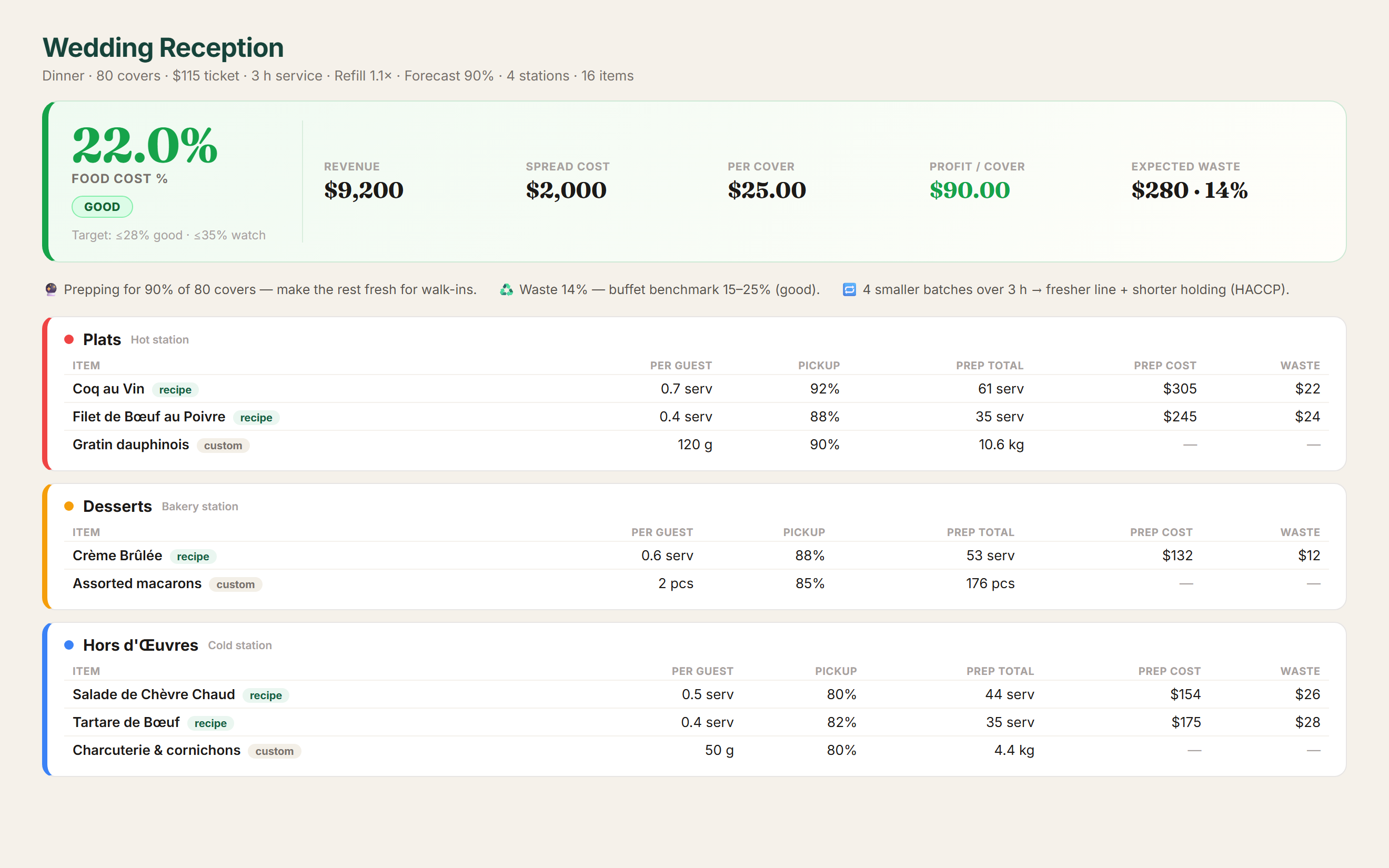This screenshot has height=868, width=1389.
Task: Click the recipe tag on Crème Brûlée
Action: (x=193, y=556)
